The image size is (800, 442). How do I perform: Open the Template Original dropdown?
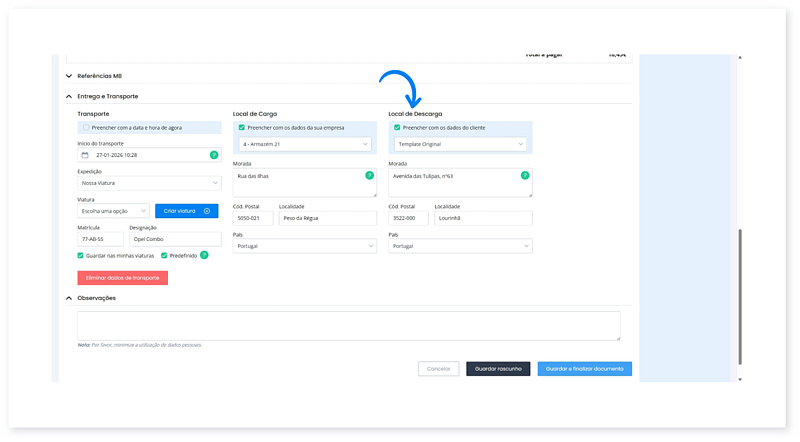click(x=460, y=144)
